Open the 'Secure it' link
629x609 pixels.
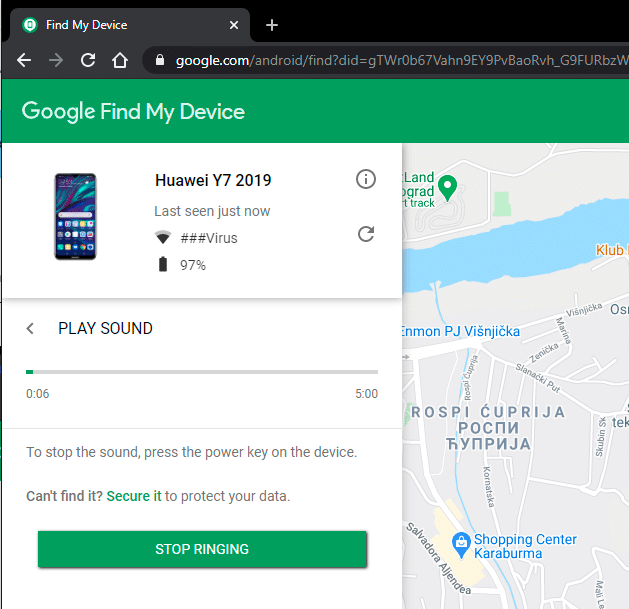click(134, 496)
